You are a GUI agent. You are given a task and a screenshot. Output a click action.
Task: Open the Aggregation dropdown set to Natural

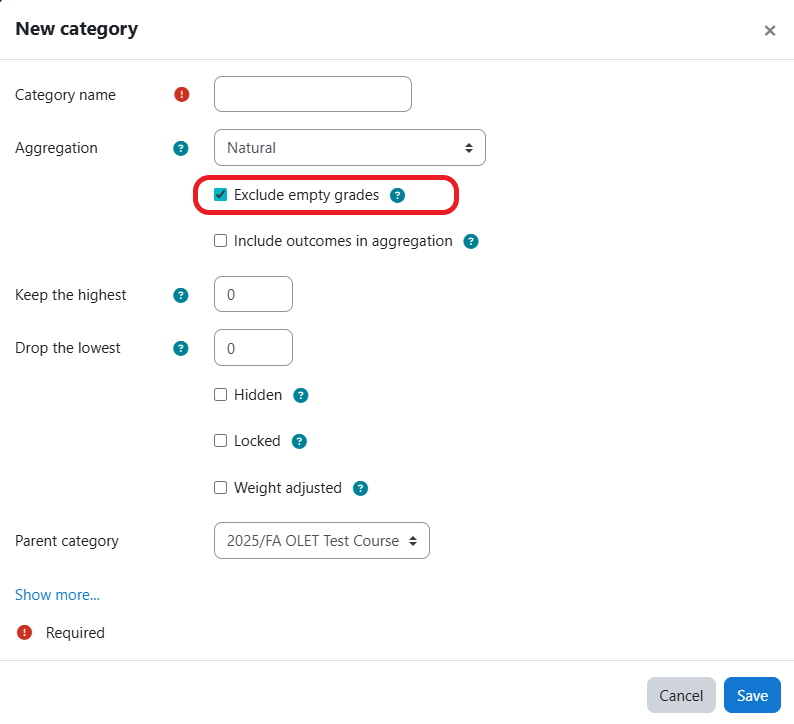click(349, 148)
